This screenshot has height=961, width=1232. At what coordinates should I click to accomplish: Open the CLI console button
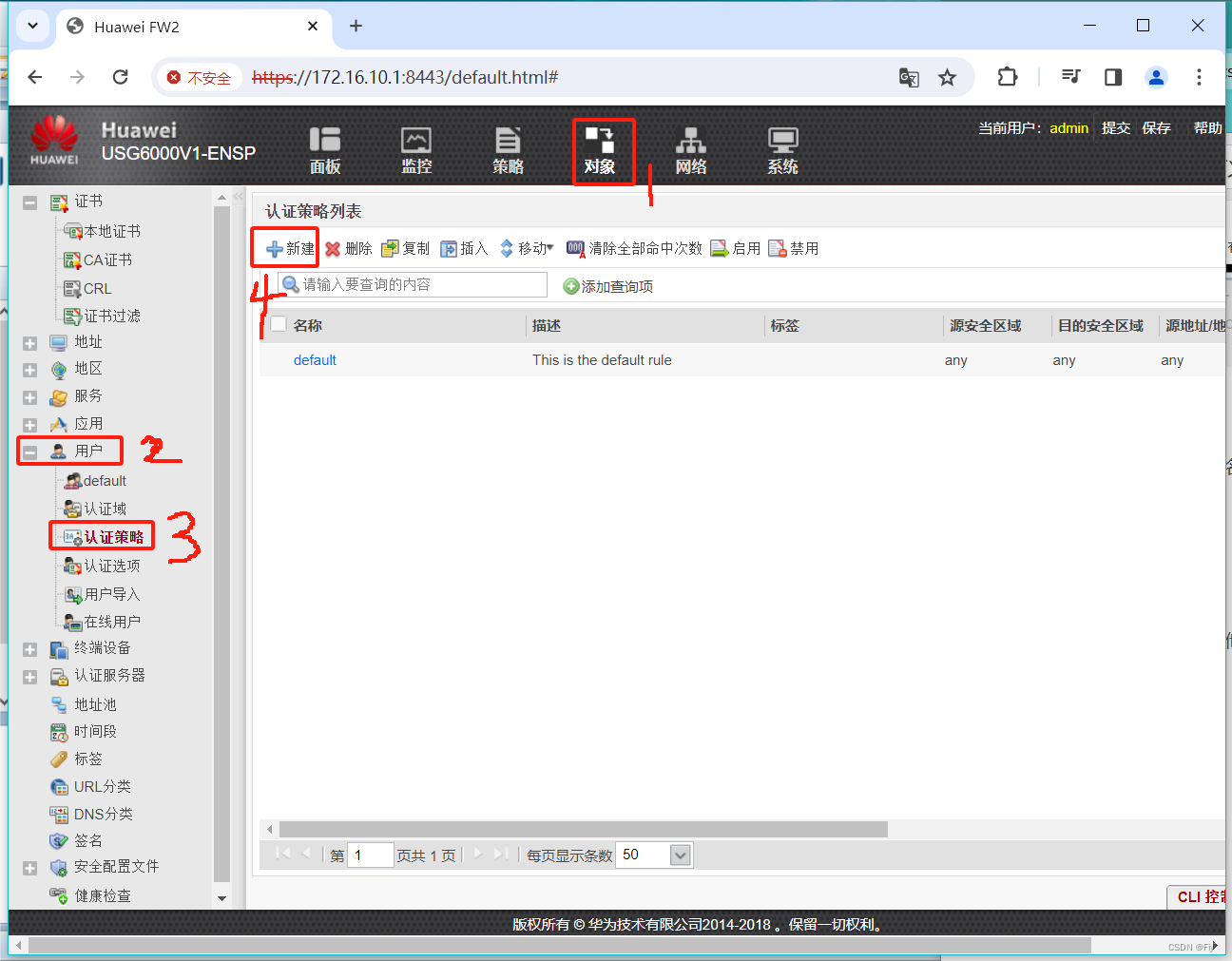[x=1196, y=897]
